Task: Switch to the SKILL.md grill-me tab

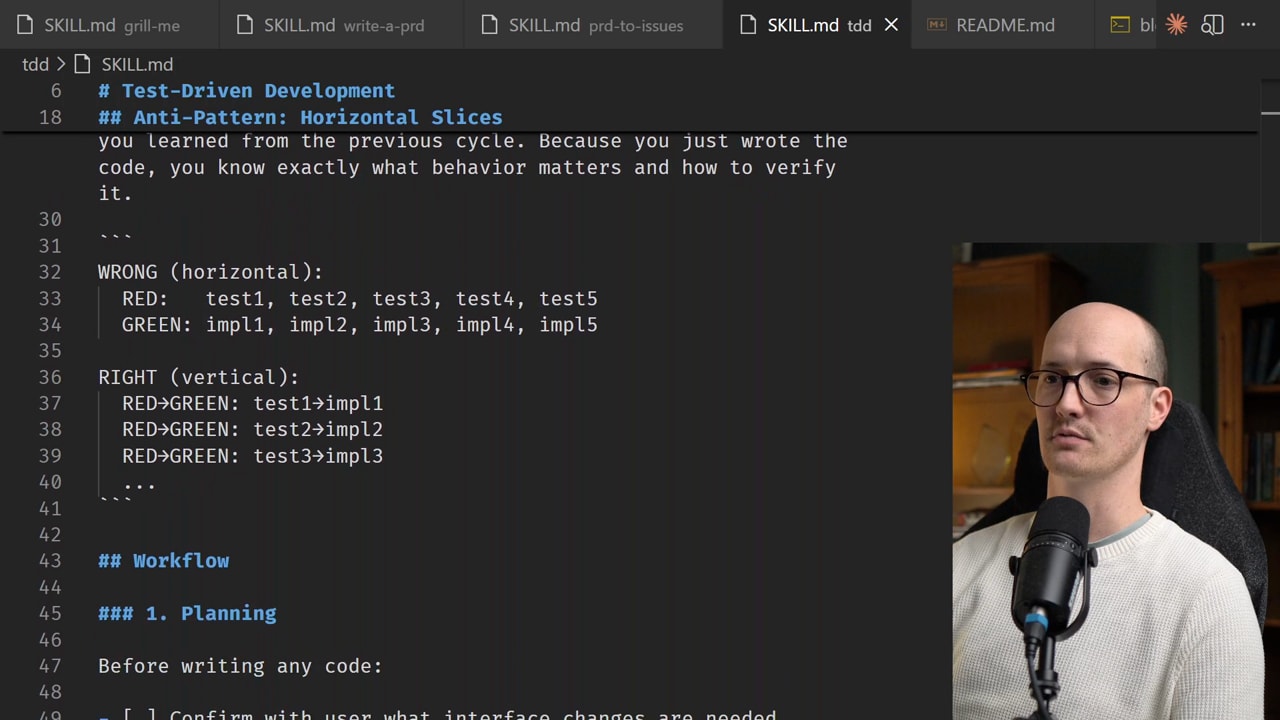Action: (110, 25)
